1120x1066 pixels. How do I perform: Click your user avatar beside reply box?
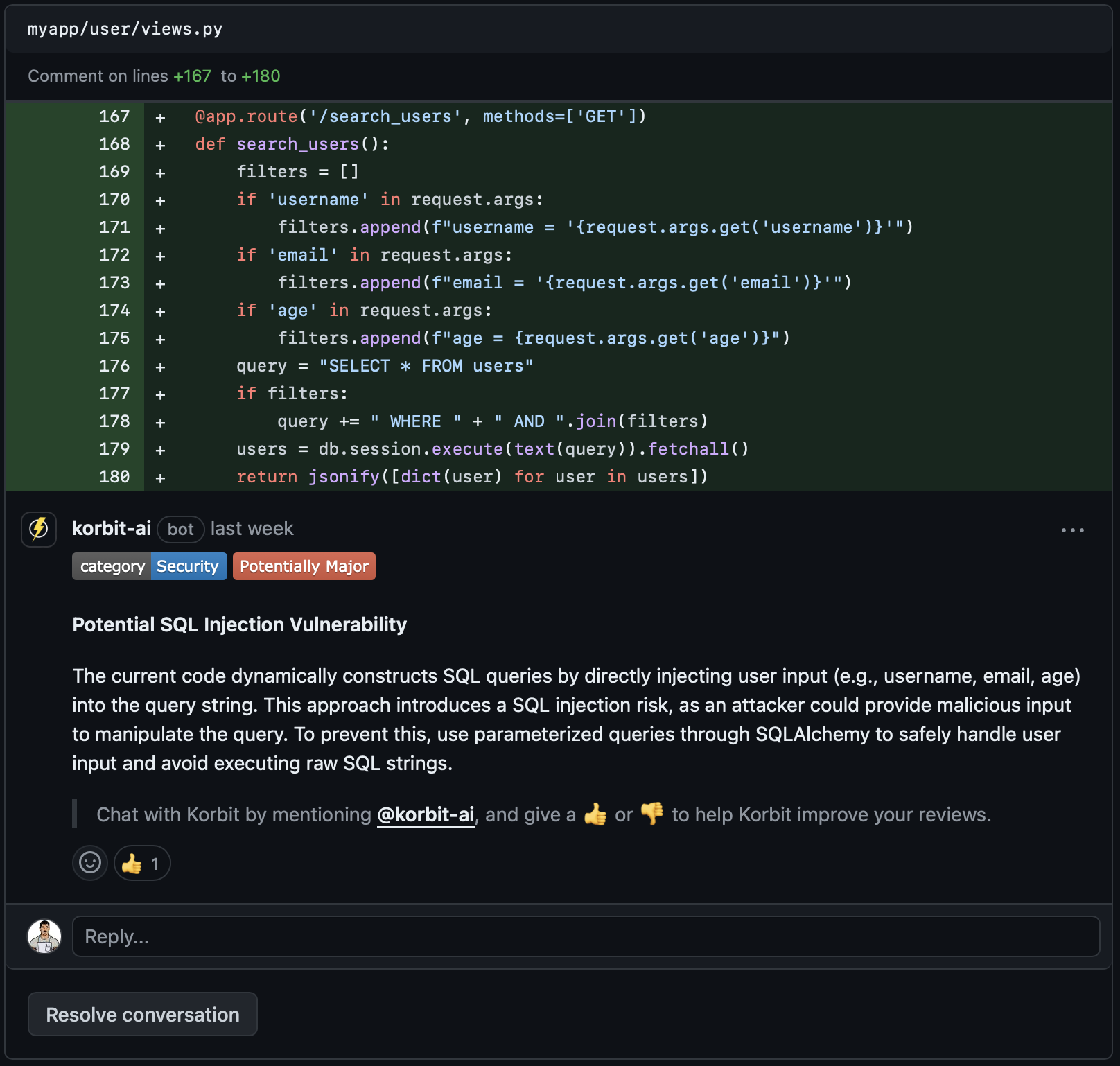coord(44,936)
